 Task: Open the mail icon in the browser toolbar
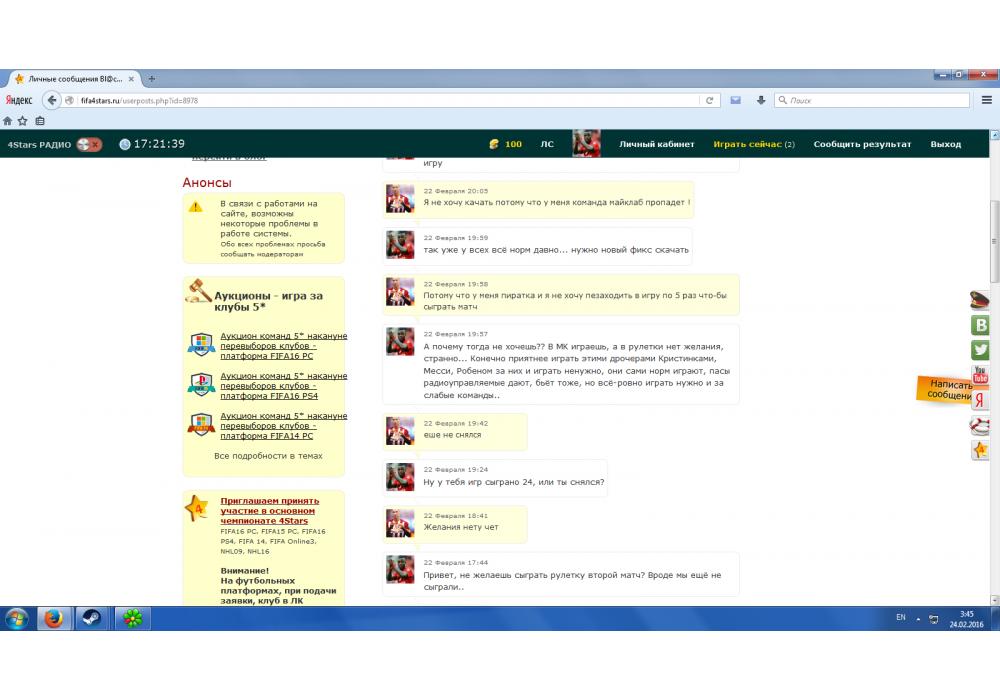(x=735, y=100)
